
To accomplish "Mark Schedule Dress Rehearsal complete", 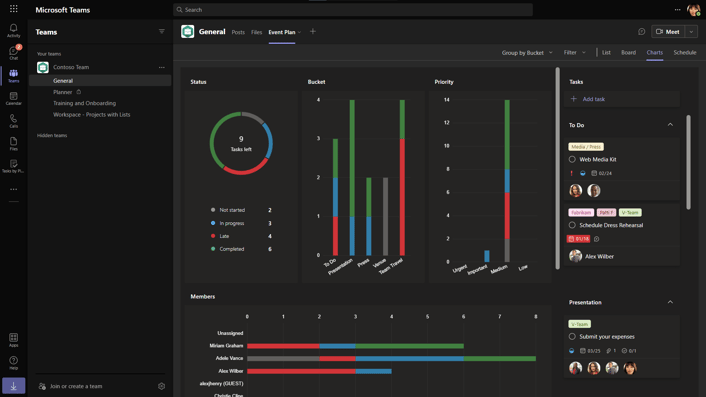I will (x=572, y=225).
